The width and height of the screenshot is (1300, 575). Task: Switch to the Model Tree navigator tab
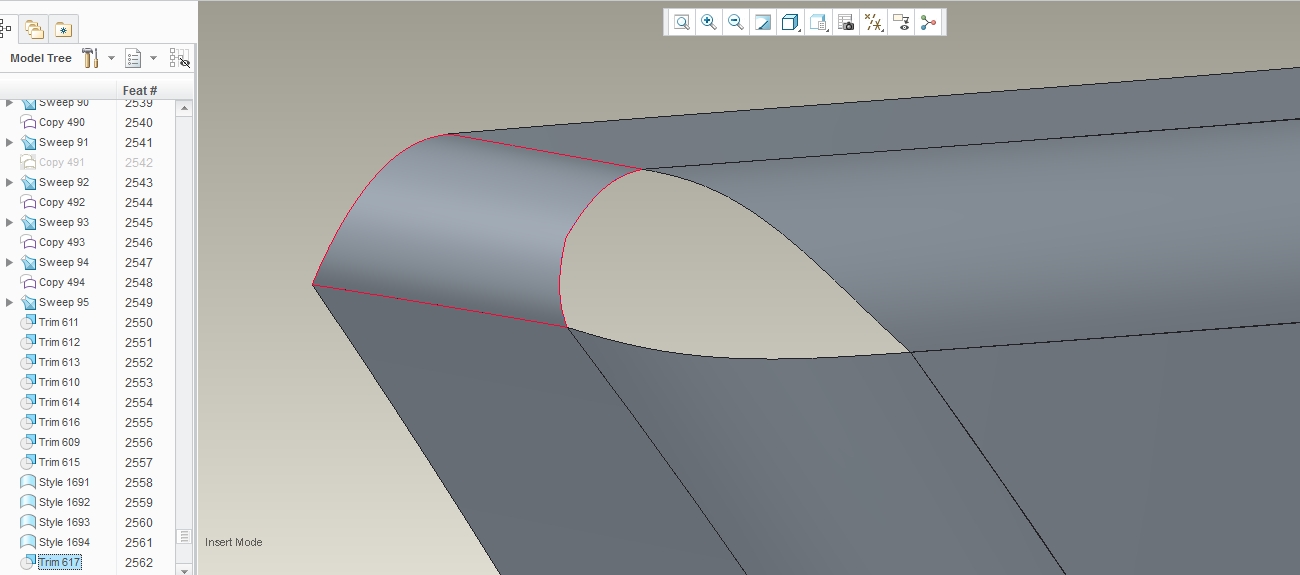tap(5, 29)
